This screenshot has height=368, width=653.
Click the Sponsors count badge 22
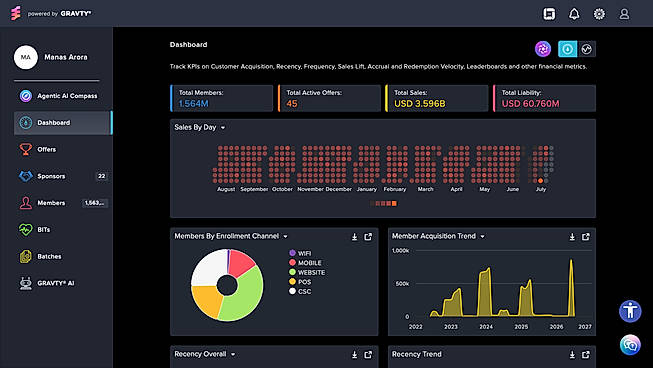point(102,176)
